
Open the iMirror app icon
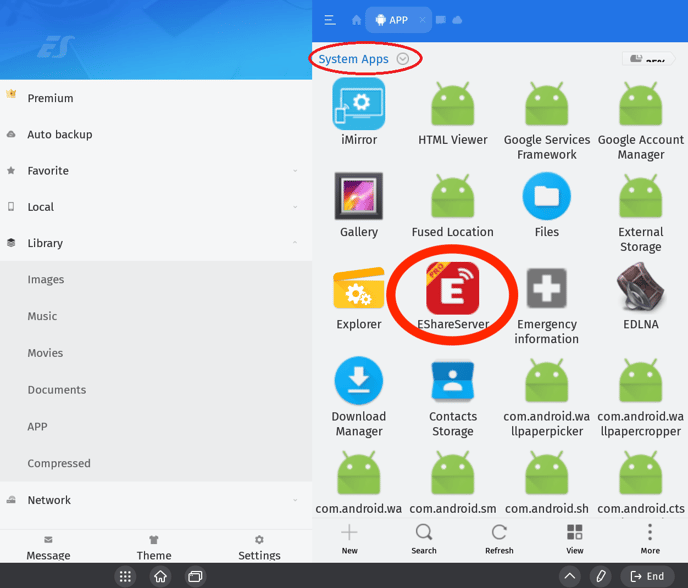tap(358, 105)
